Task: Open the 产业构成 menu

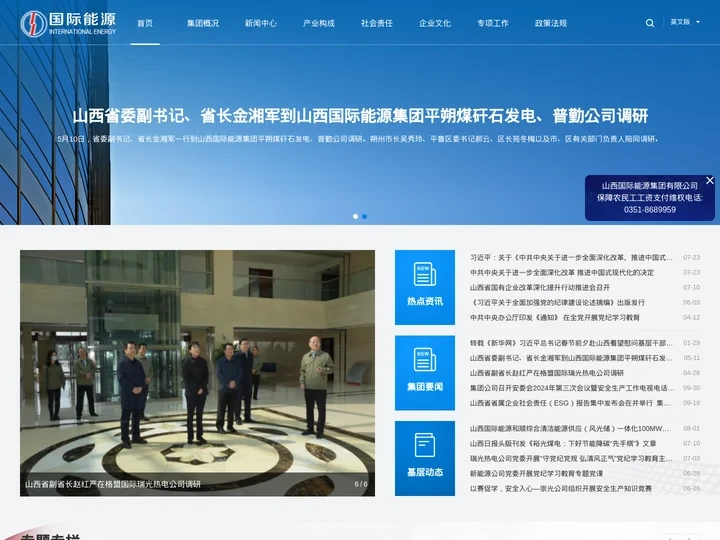Action: 319,23
